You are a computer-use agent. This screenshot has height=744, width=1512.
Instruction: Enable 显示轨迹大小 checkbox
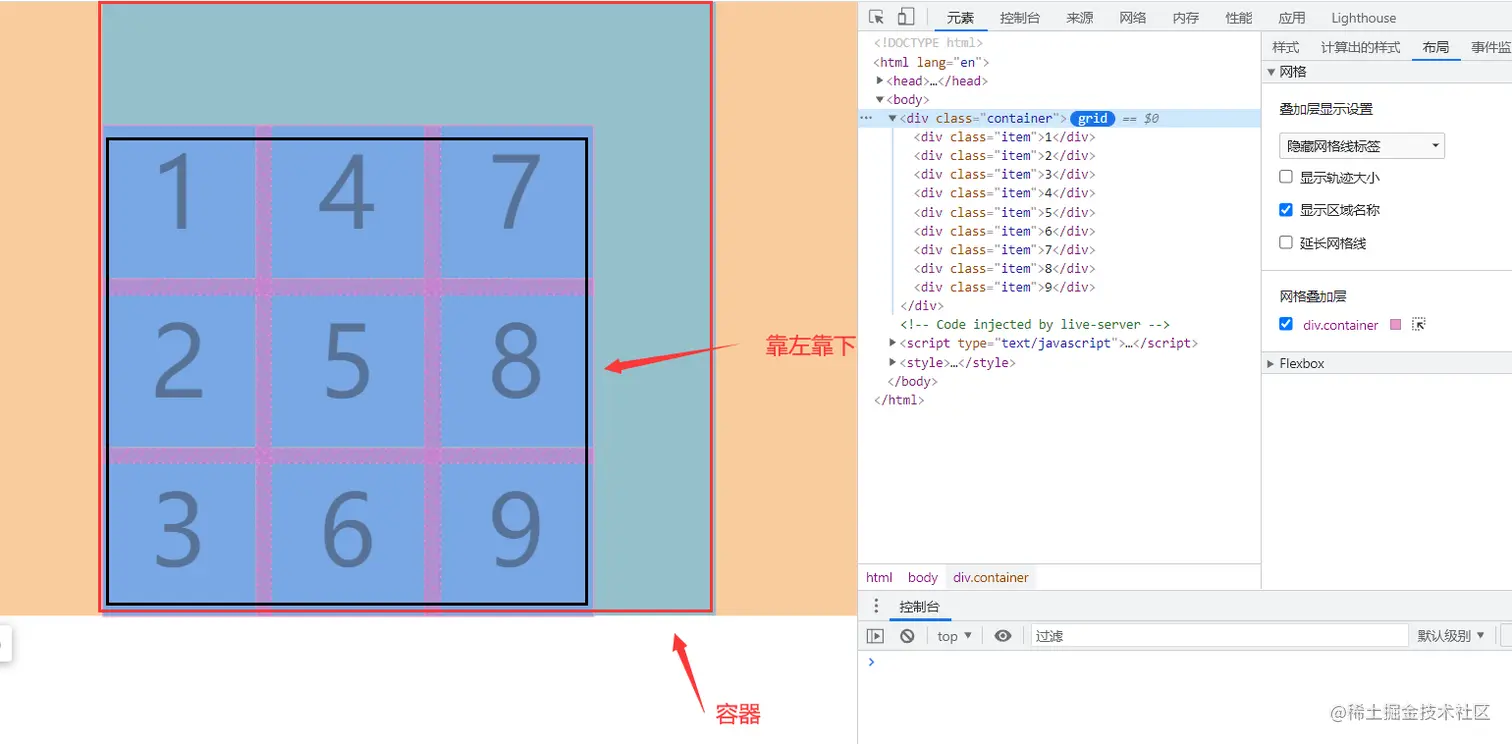coord(1286,177)
